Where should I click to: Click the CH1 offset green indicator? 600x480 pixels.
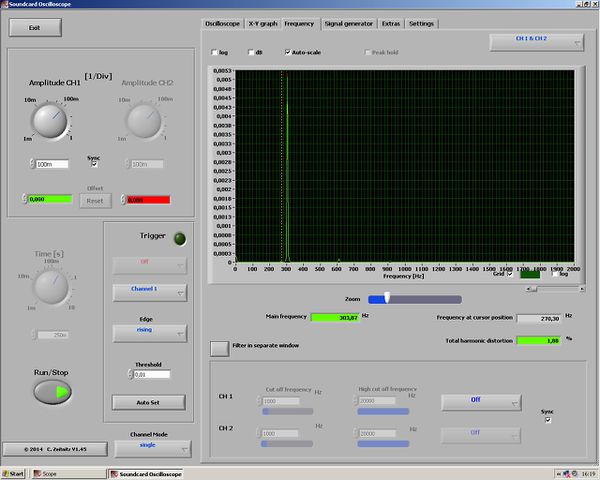51,199
